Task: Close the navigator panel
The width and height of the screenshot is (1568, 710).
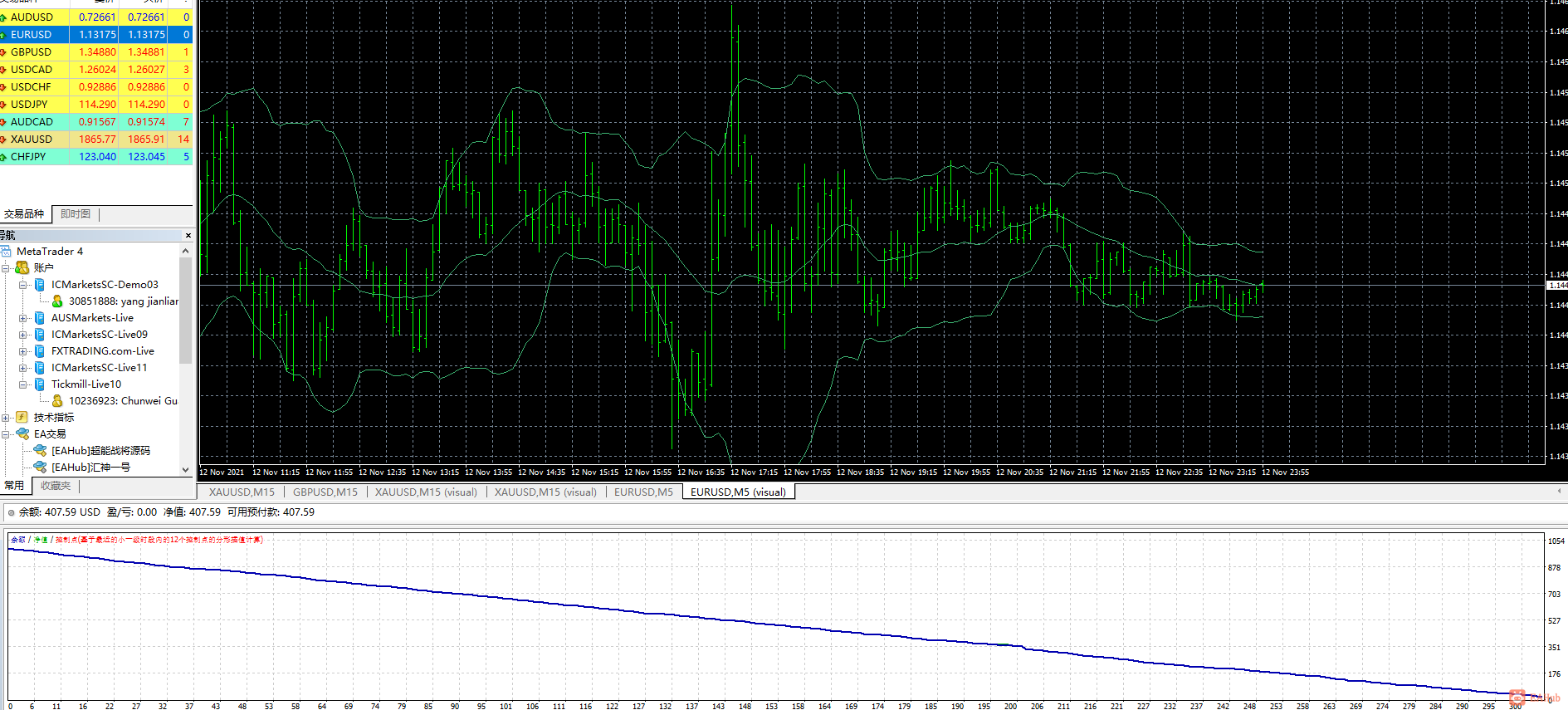Action: [188, 236]
